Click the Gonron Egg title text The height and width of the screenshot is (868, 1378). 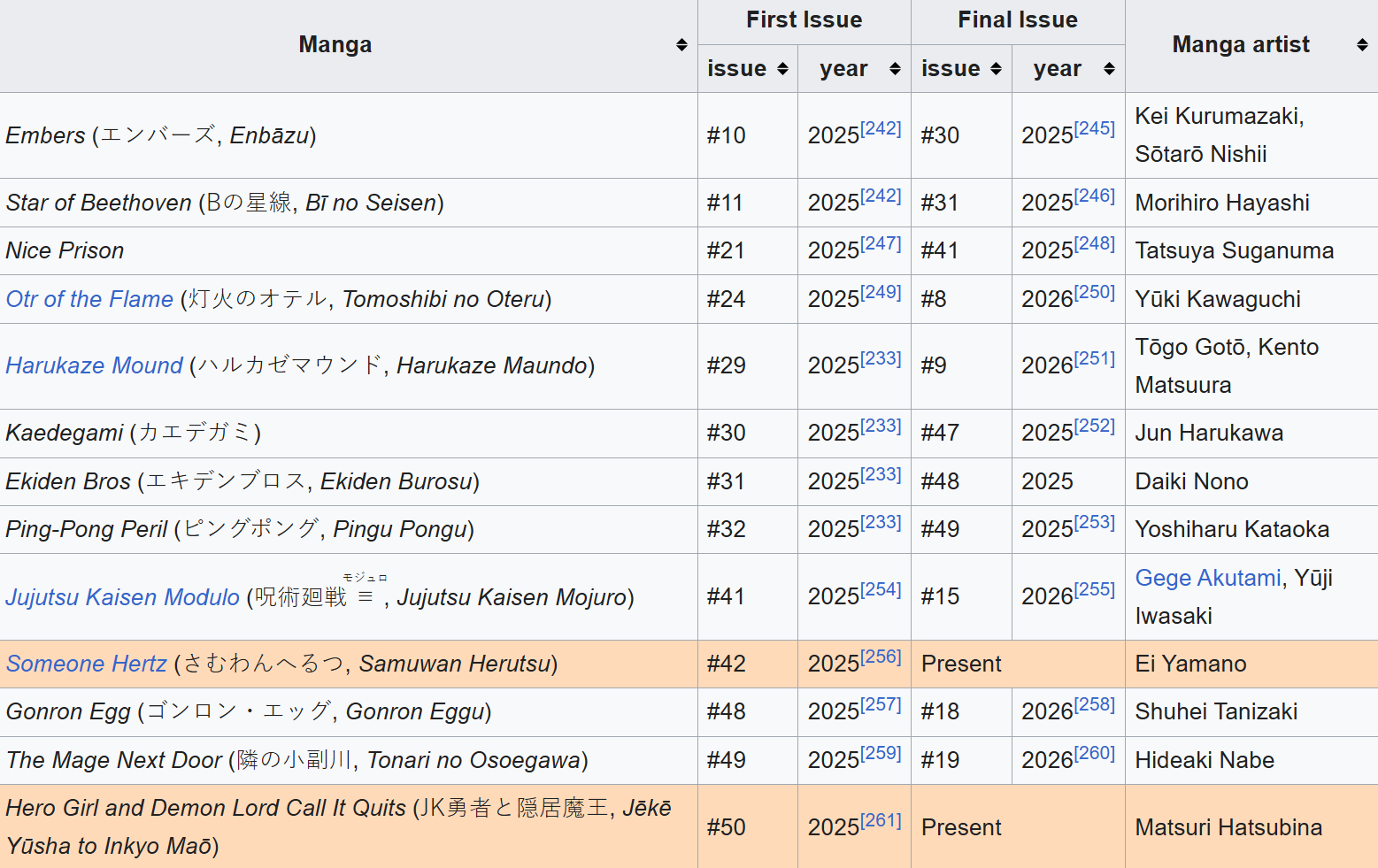pyautogui.click(x=68, y=711)
